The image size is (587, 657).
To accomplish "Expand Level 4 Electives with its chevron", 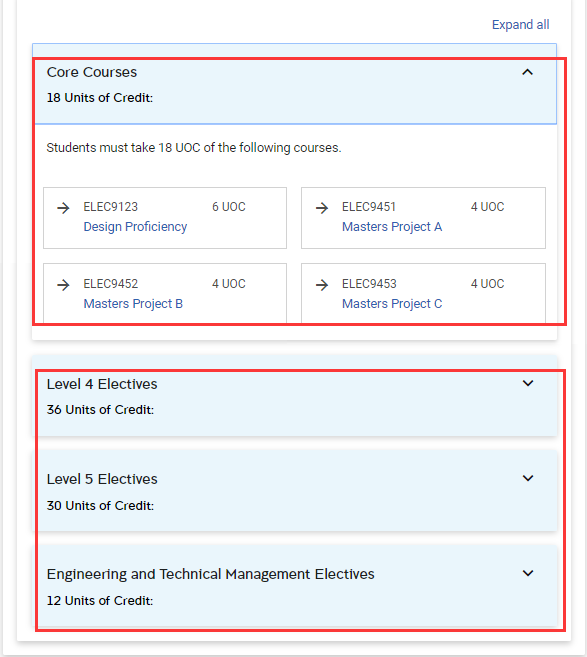I will coord(528,383).
